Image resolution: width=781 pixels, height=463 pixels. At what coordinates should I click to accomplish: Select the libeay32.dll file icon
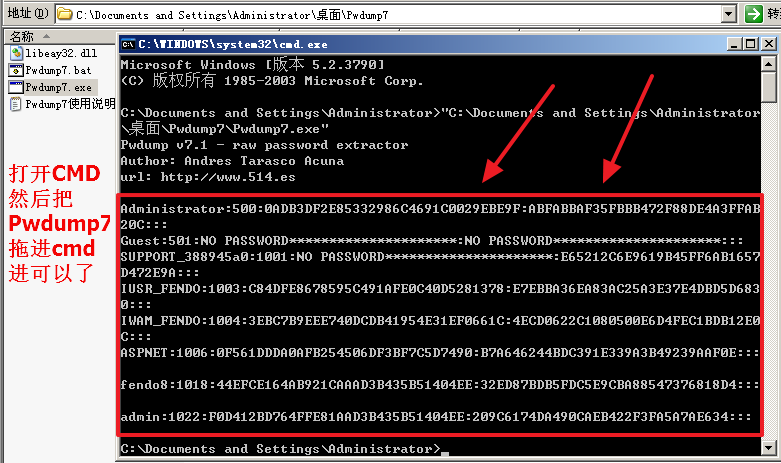coord(16,53)
